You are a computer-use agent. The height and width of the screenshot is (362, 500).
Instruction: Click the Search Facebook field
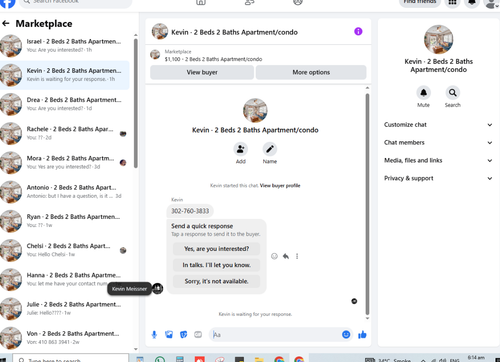click(76, 3)
